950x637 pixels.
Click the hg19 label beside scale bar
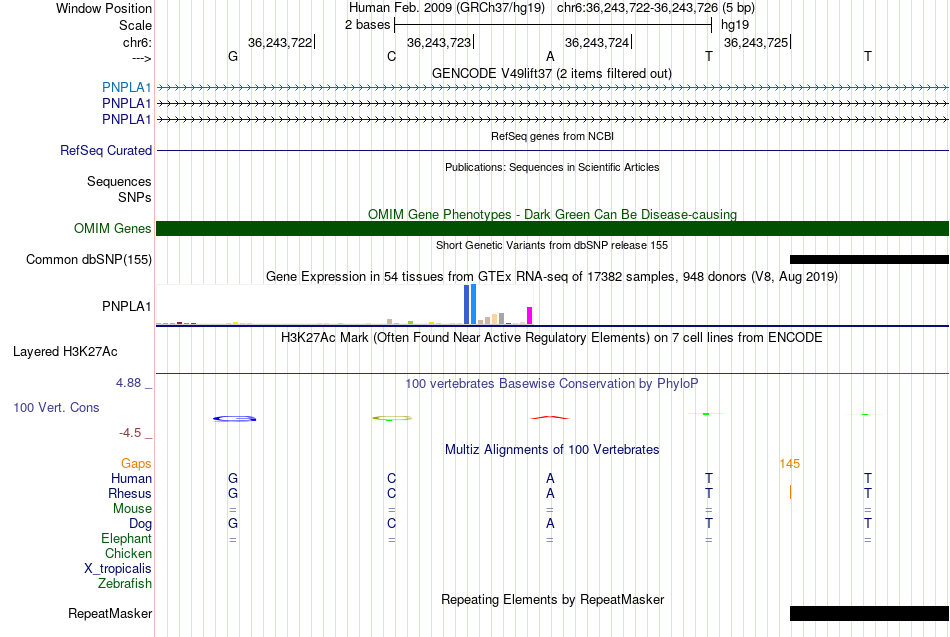coord(735,25)
